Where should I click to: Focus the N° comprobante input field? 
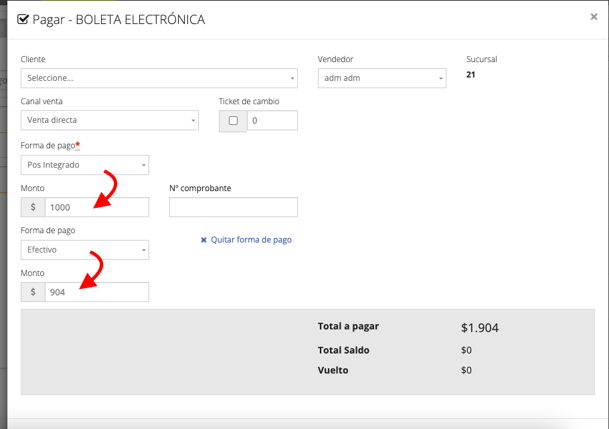(233, 207)
